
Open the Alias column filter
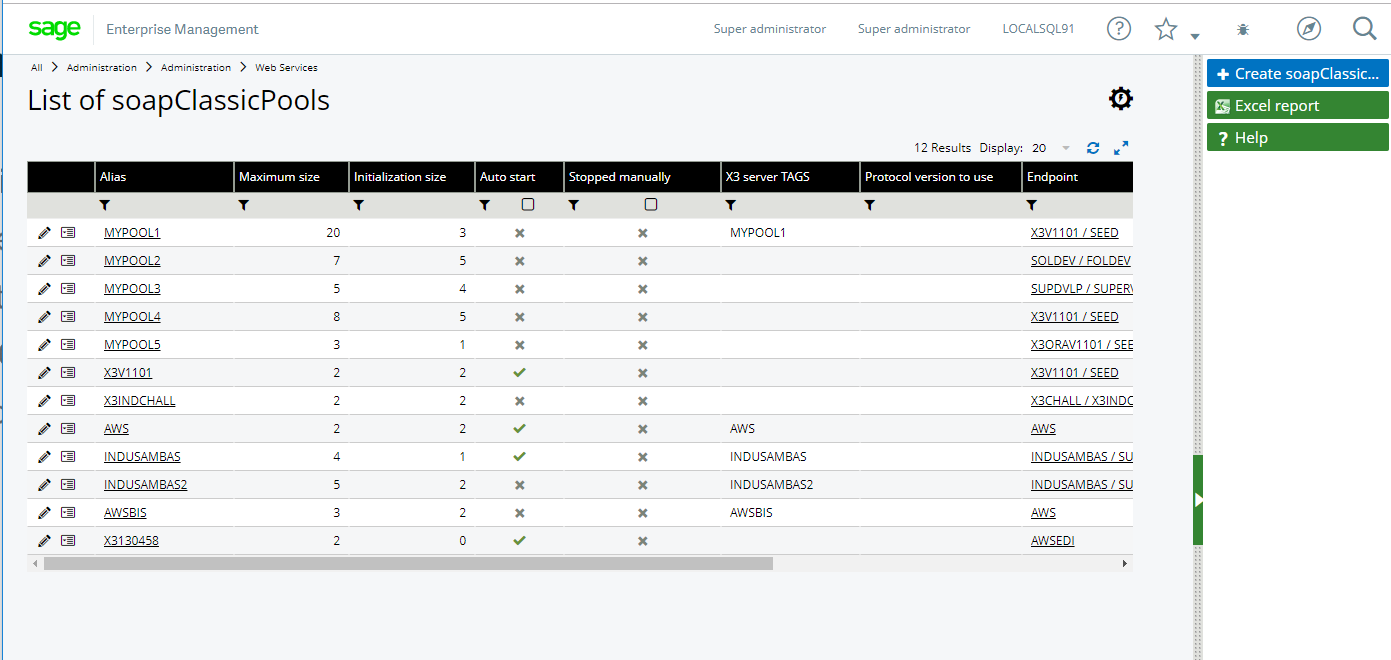[x=105, y=205]
